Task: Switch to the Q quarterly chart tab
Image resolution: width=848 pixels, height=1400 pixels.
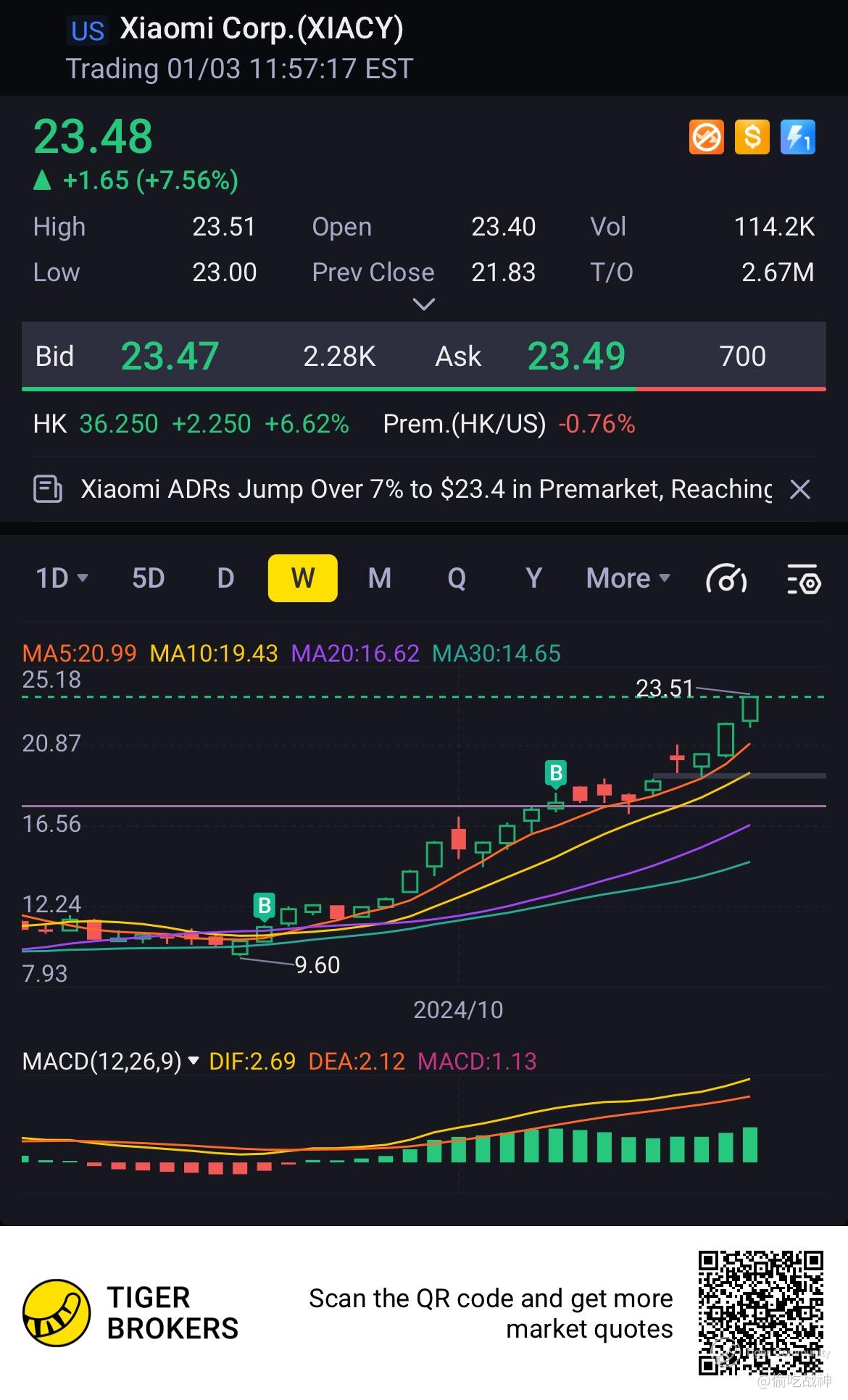Action: pyautogui.click(x=457, y=578)
